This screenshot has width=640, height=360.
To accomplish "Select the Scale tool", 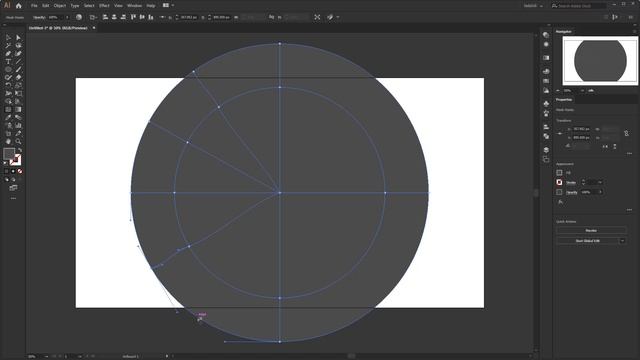I will (x=18, y=85).
